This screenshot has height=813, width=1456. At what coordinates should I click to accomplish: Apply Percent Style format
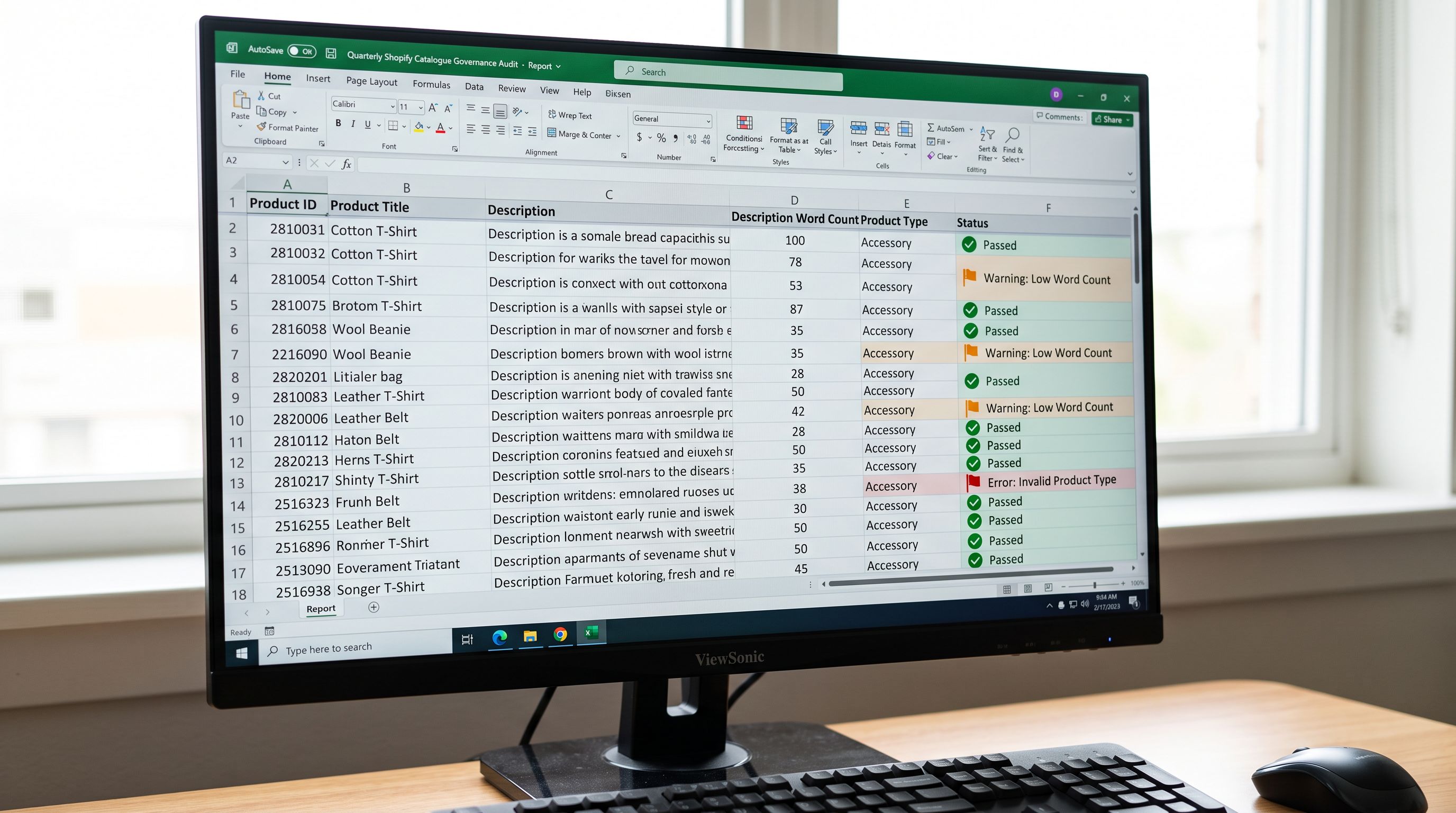pyautogui.click(x=661, y=138)
